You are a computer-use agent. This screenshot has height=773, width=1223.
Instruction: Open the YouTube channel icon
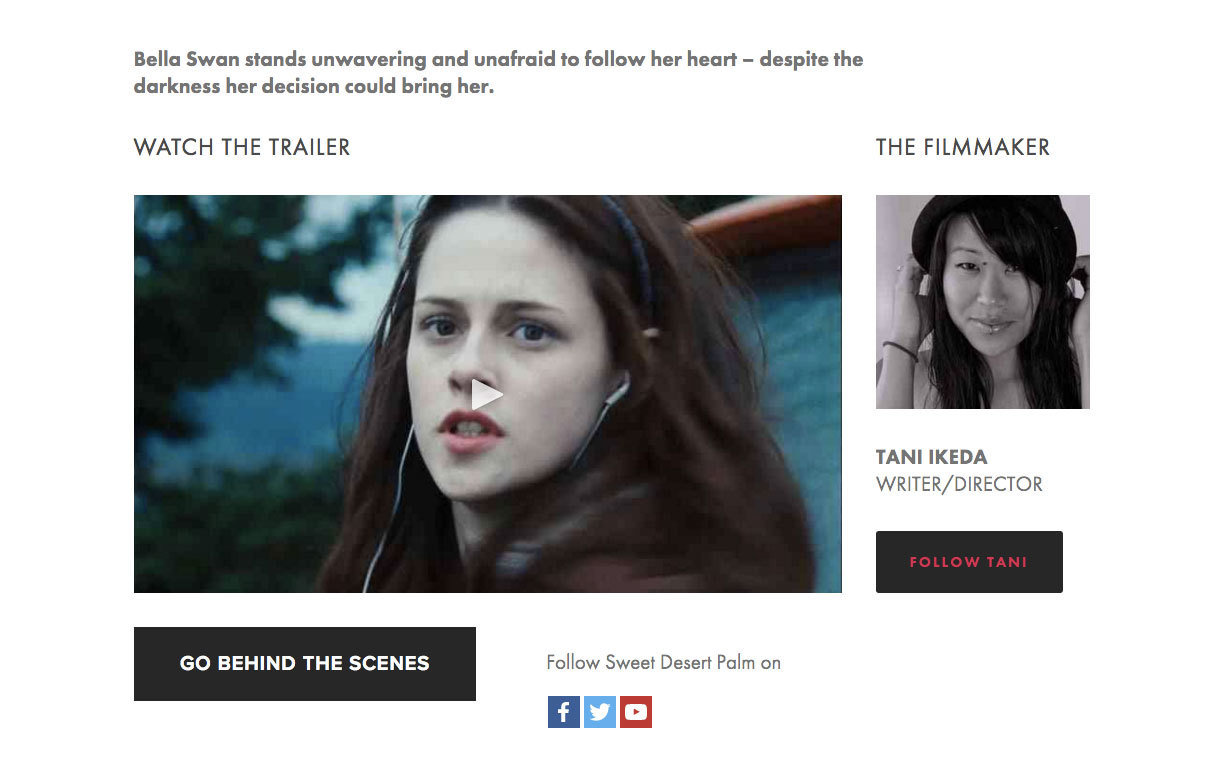pyautogui.click(x=636, y=712)
